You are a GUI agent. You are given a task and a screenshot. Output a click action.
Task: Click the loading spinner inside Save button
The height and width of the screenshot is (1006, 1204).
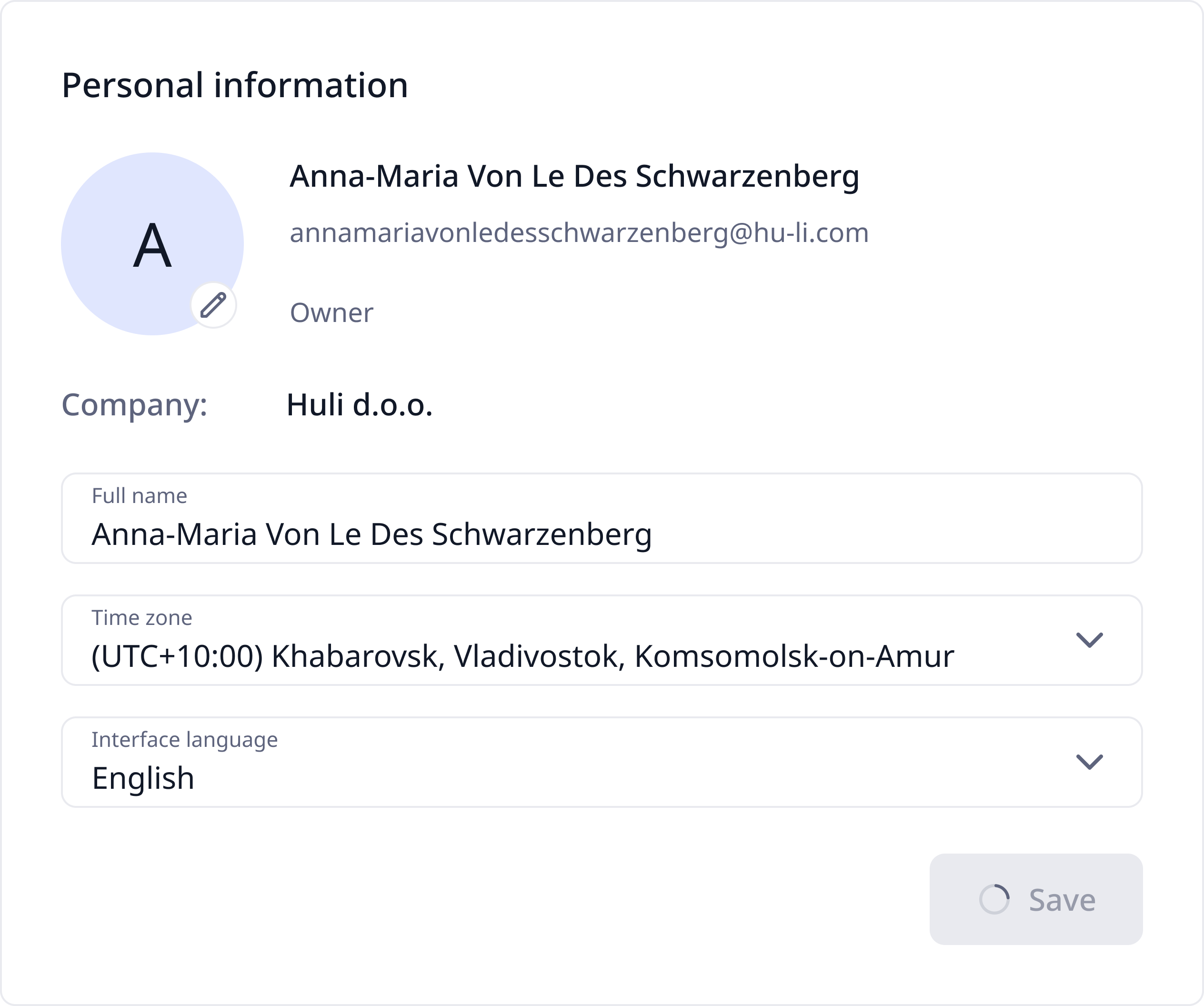[993, 899]
